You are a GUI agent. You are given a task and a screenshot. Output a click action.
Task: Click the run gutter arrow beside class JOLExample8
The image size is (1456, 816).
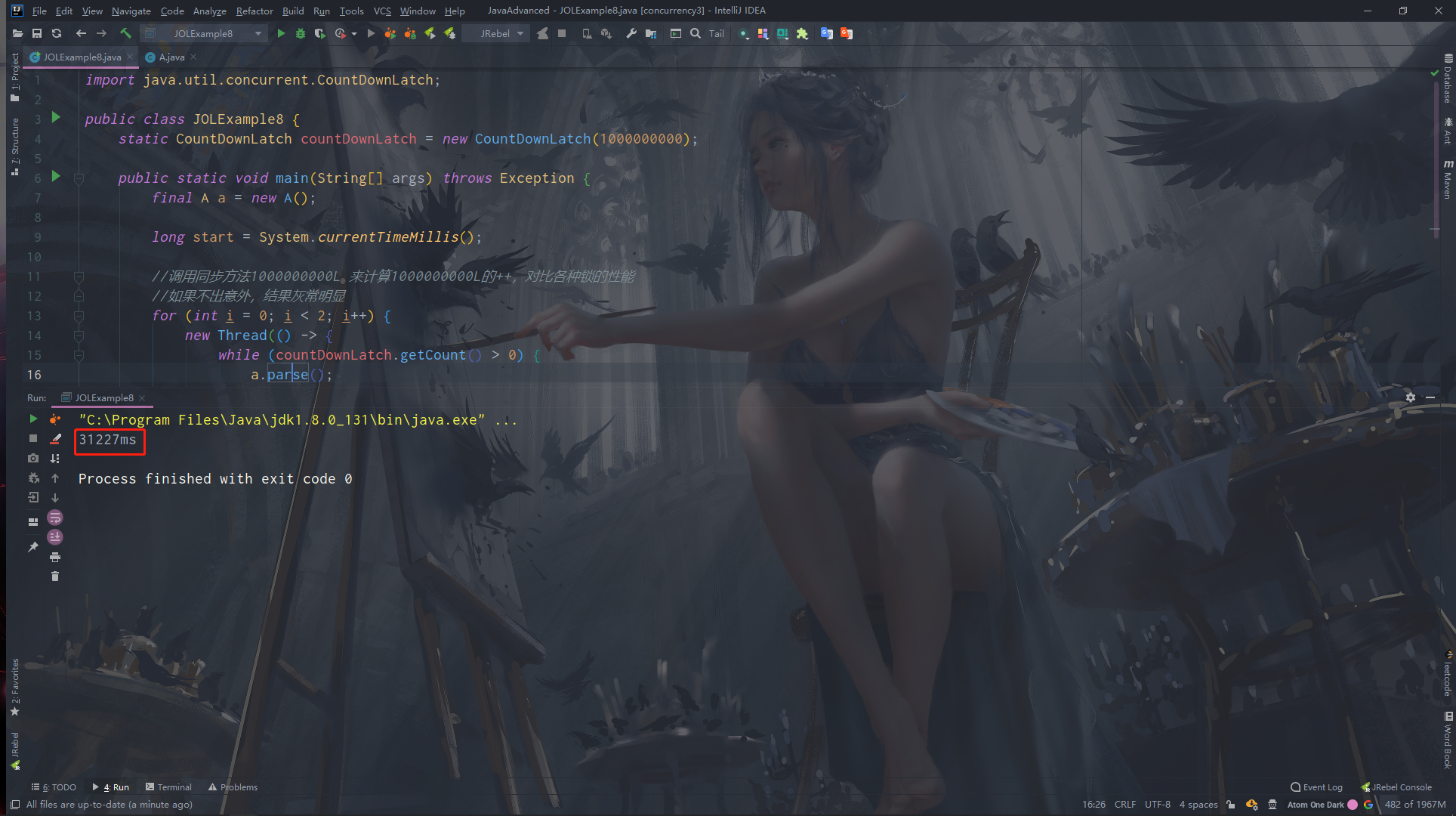[x=56, y=117]
